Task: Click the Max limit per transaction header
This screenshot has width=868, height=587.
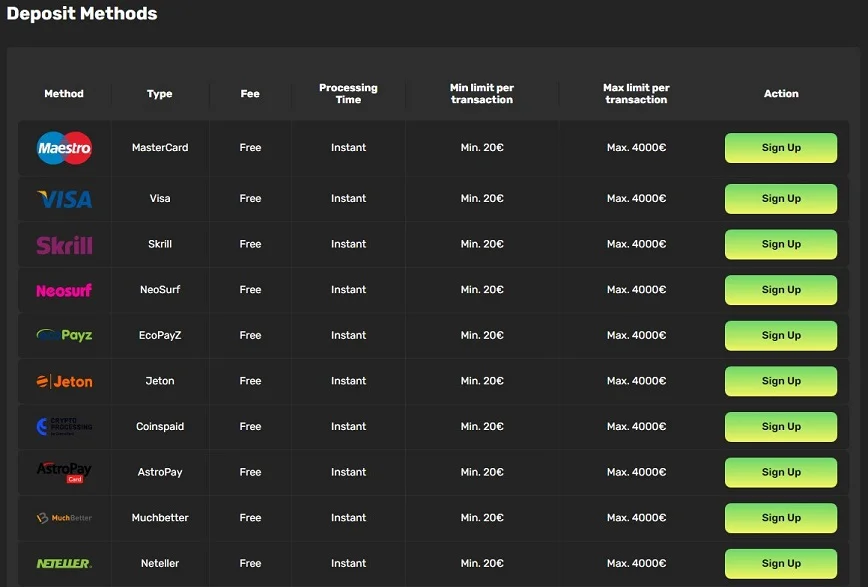Action: [x=636, y=94]
